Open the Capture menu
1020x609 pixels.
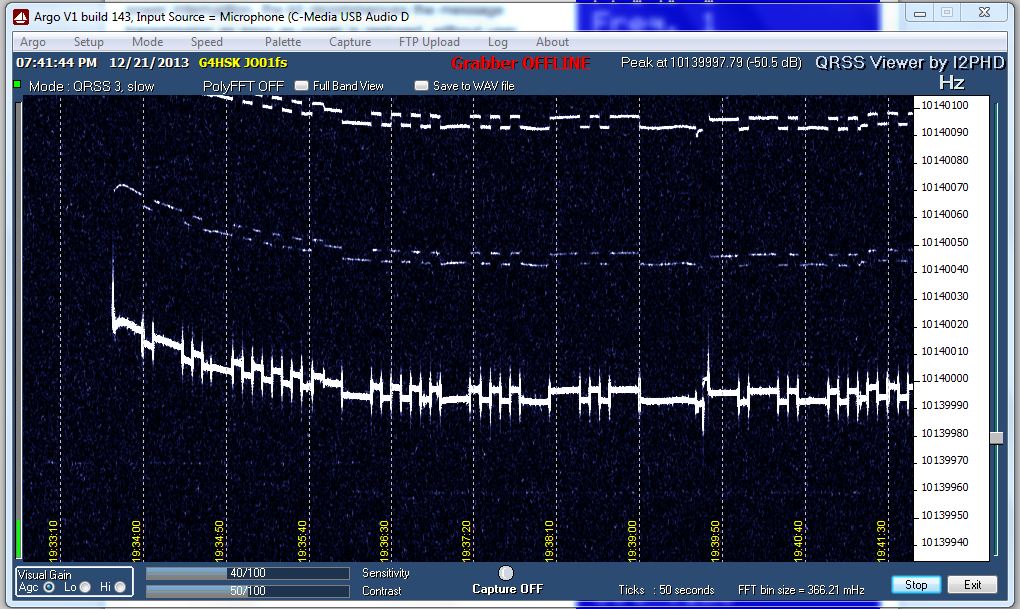(350, 42)
